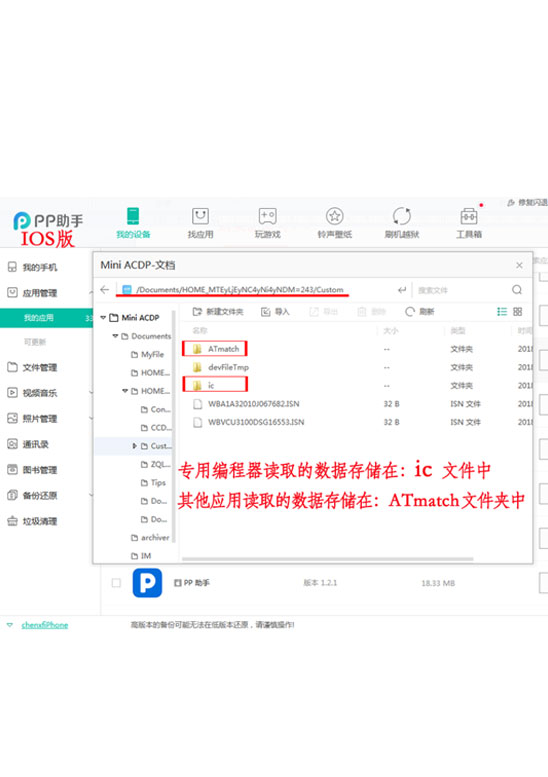Click the horizontal scrollbar in file list
The image size is (548, 777).
(x=328, y=559)
